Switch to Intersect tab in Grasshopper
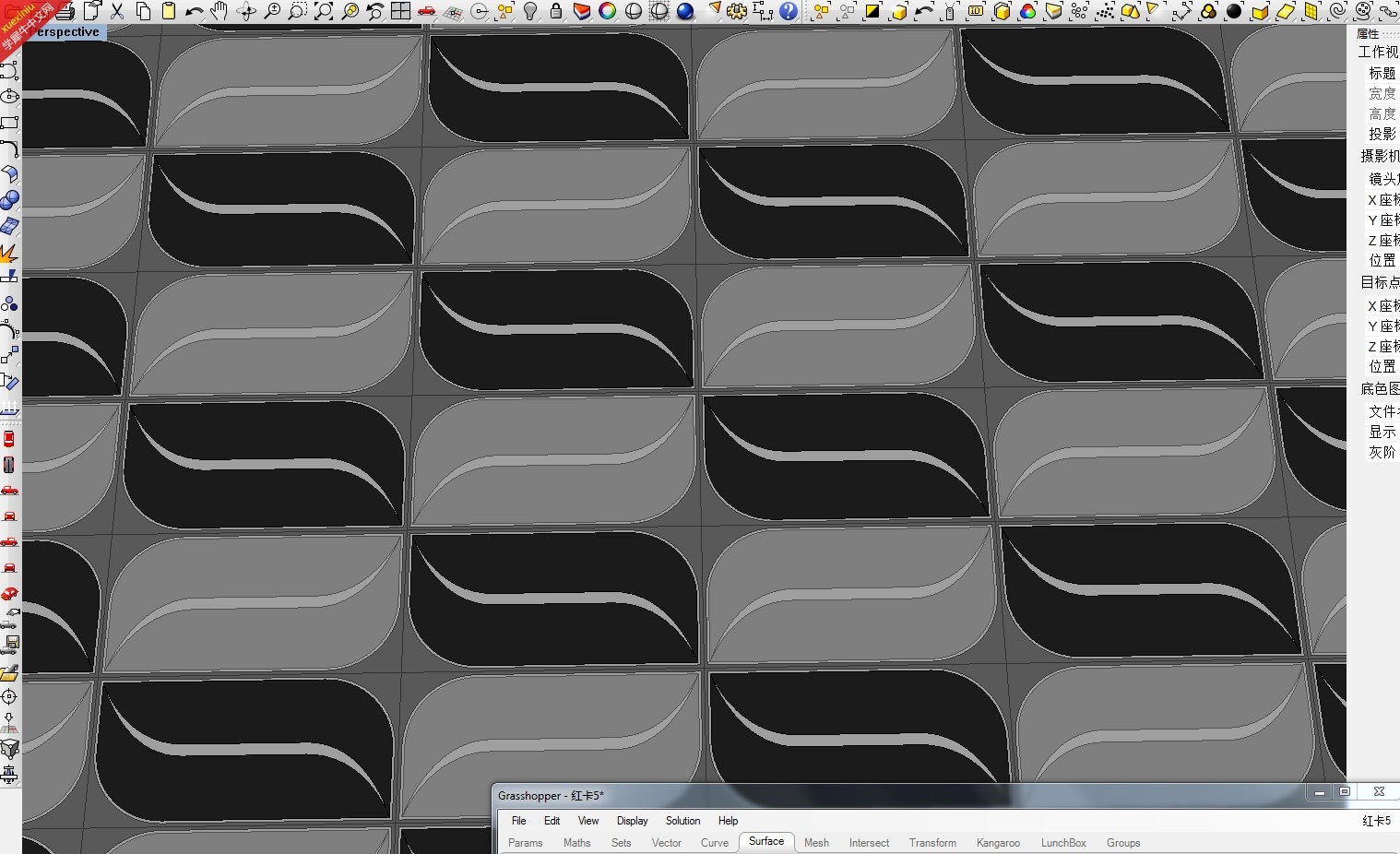Viewport: 1400px width, 854px height. pyautogui.click(x=870, y=843)
